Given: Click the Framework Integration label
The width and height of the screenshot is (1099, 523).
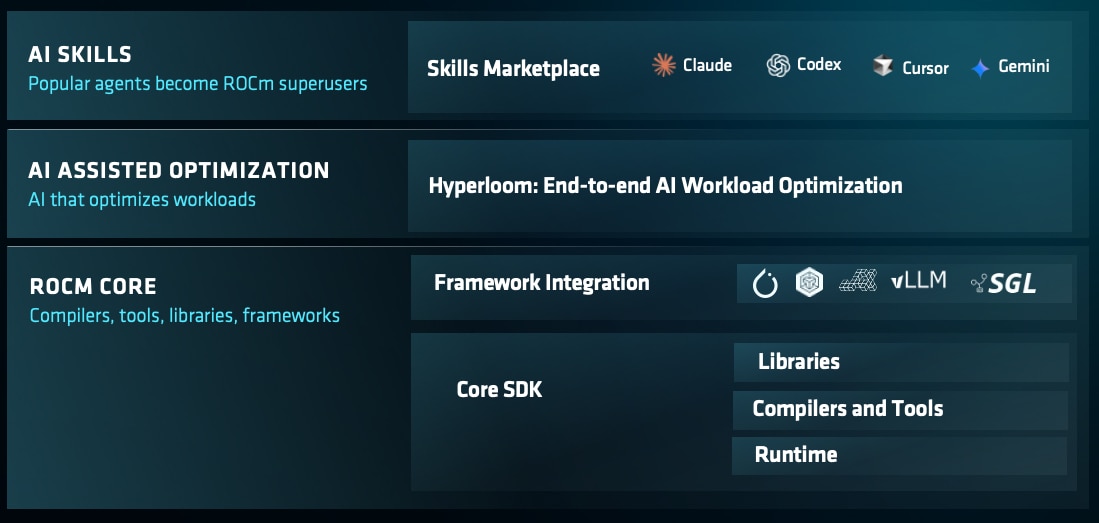Looking at the screenshot, I should click(x=542, y=283).
